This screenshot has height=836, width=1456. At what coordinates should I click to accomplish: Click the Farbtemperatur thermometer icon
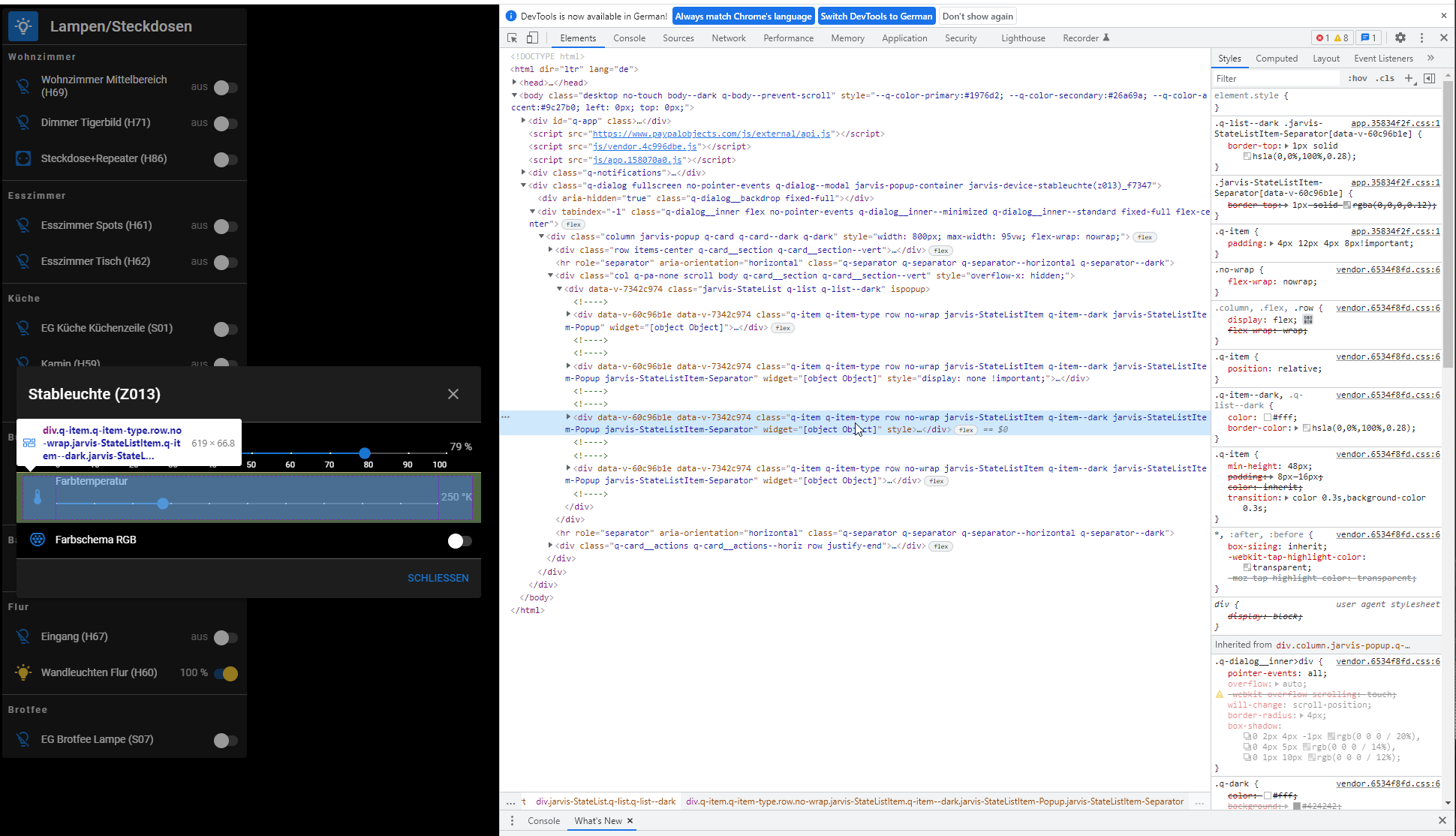38,497
